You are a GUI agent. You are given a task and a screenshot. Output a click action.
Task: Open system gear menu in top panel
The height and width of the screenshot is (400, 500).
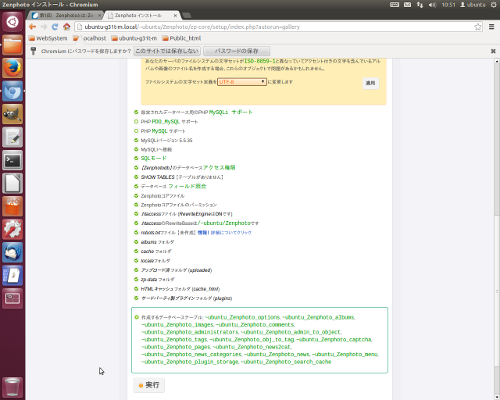pyautogui.click(x=493, y=5)
